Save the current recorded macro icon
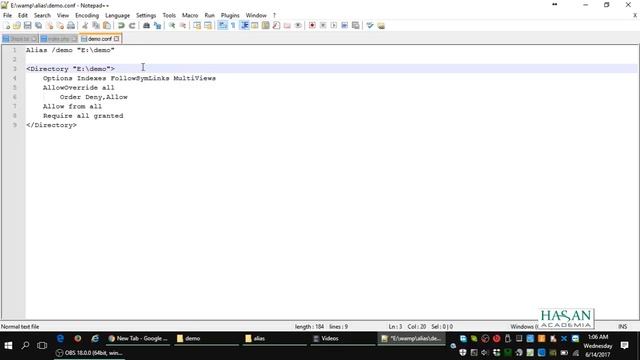 [x=356, y=26]
